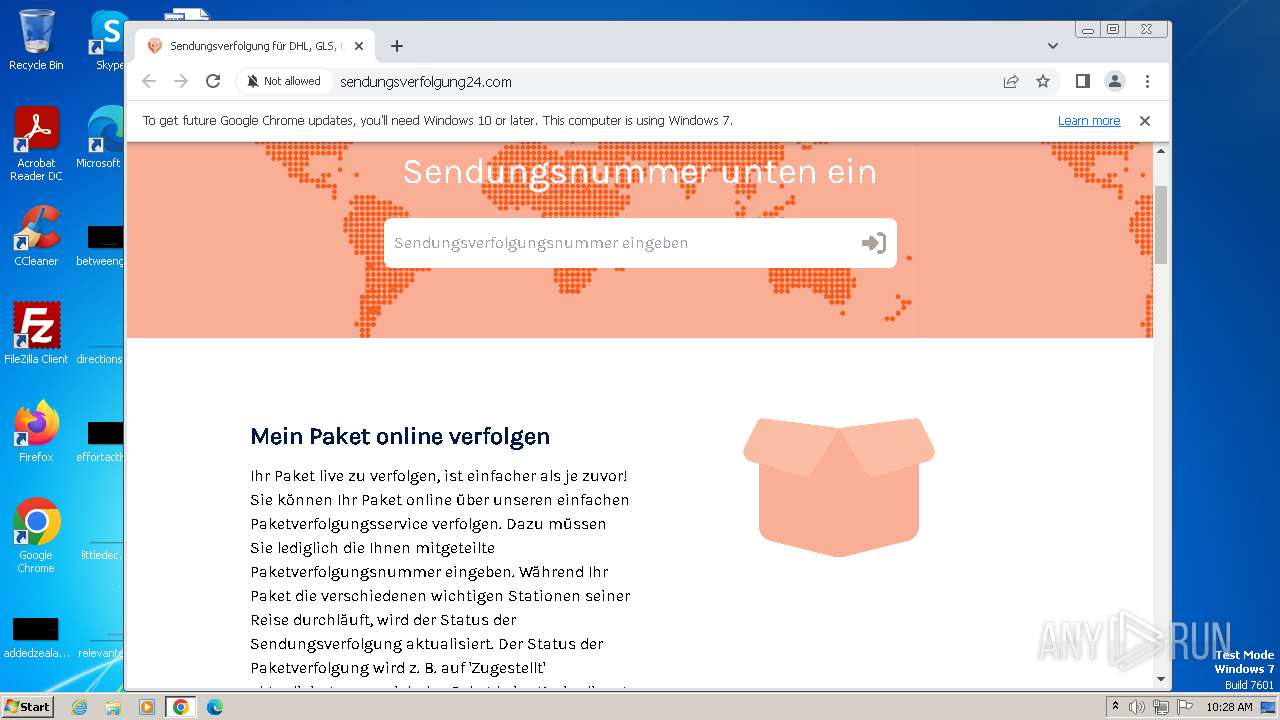Click the 10:28 AM clock

pyautogui.click(x=1229, y=707)
